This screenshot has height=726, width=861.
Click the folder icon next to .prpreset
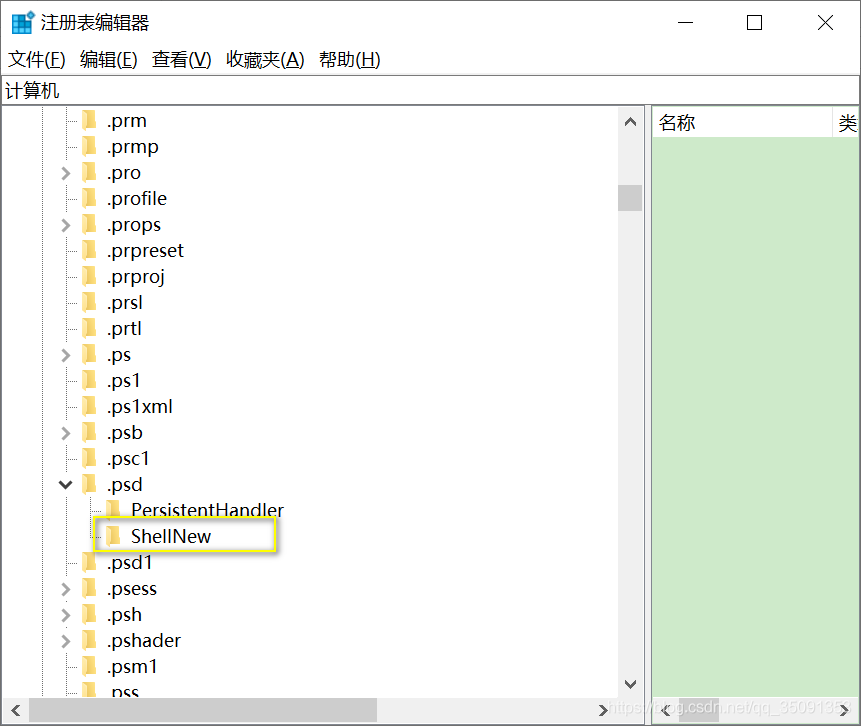click(x=90, y=251)
